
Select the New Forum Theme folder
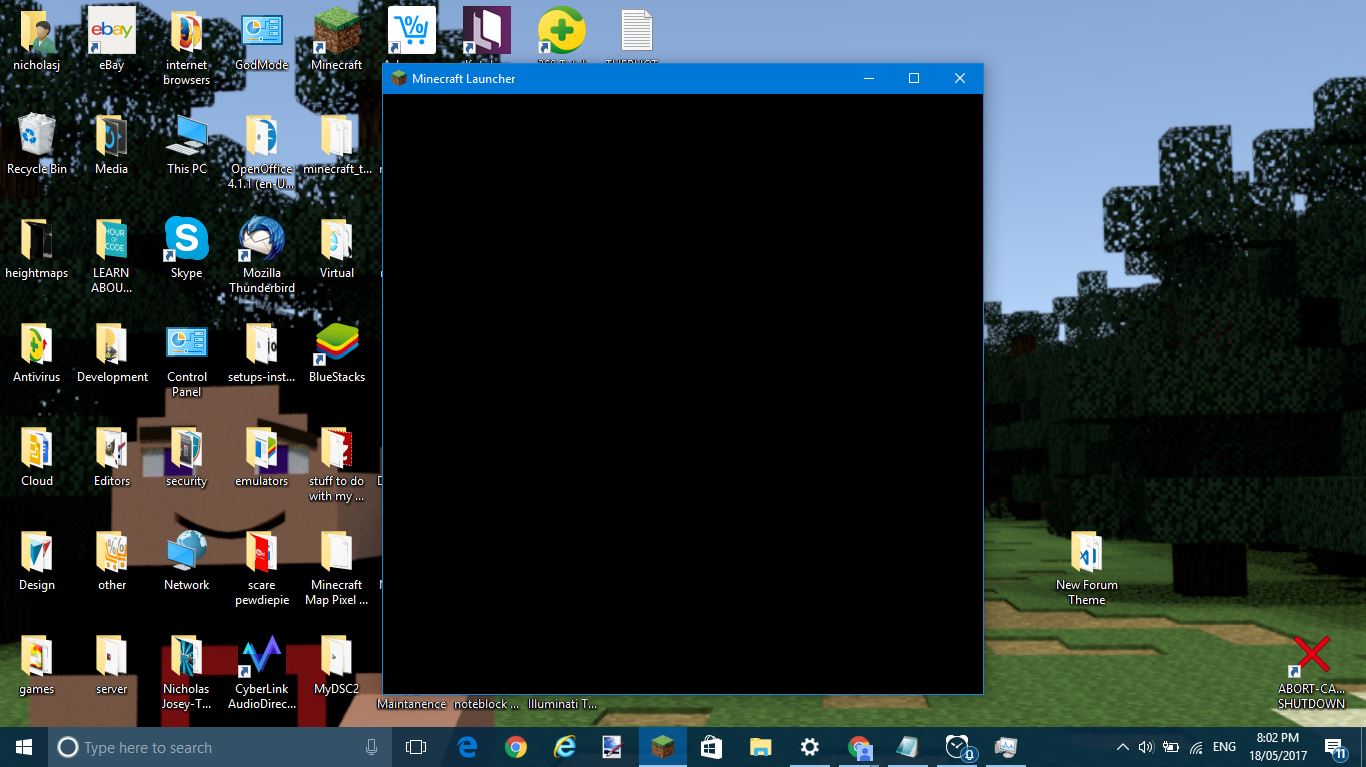(x=1086, y=553)
